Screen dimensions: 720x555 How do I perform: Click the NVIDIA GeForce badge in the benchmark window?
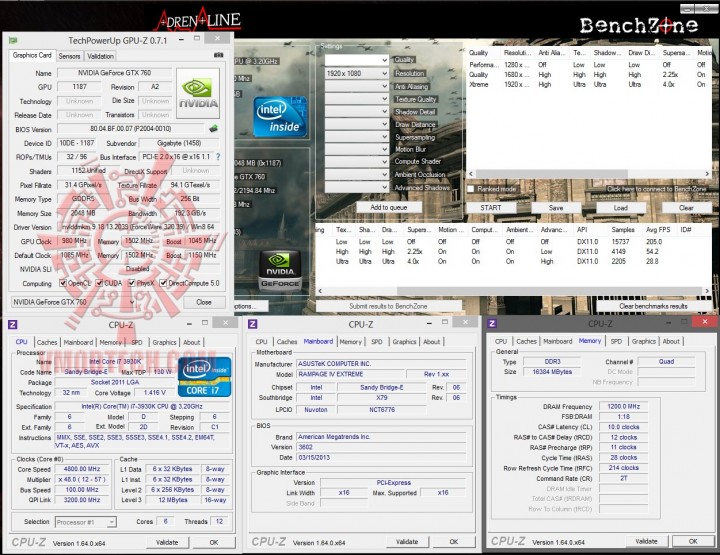(280, 271)
